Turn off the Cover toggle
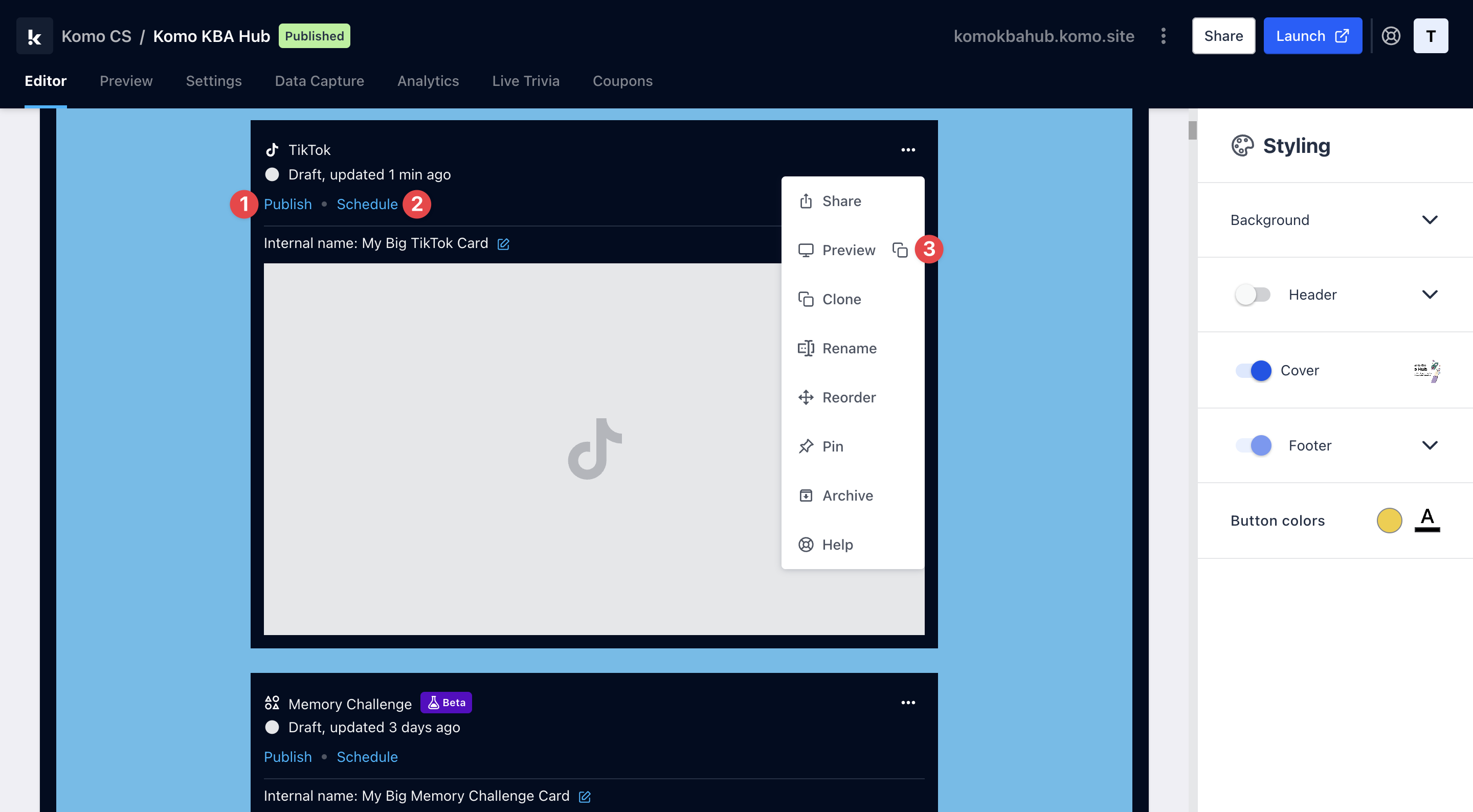This screenshot has width=1473, height=812. click(1254, 371)
